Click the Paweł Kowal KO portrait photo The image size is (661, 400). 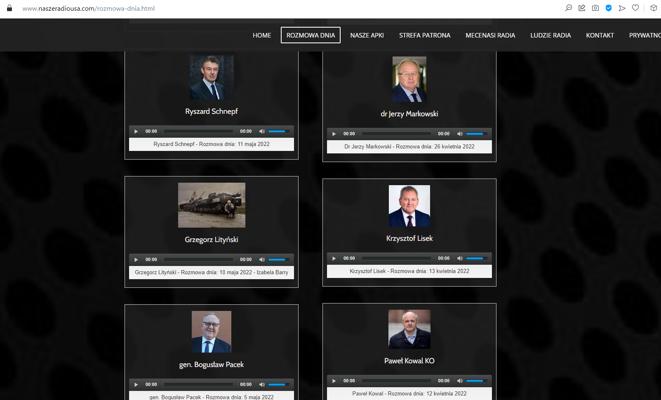point(409,329)
